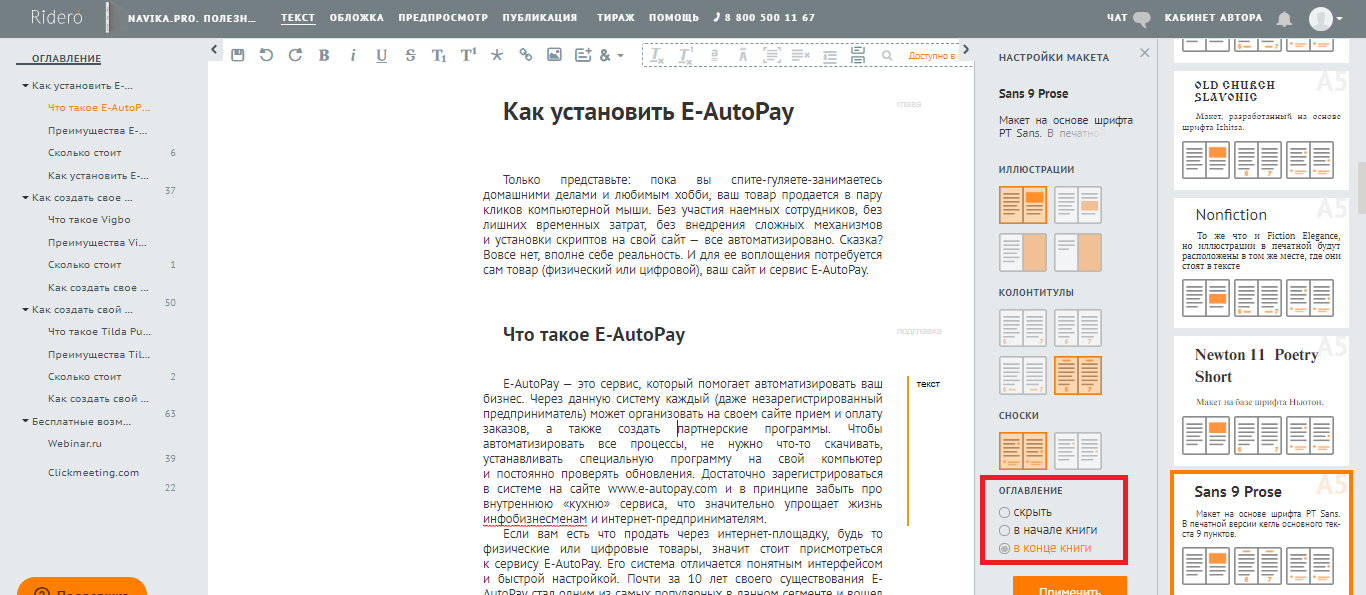1366x595 pixels.
Task: Apply underline formatting
Action: click(x=381, y=56)
